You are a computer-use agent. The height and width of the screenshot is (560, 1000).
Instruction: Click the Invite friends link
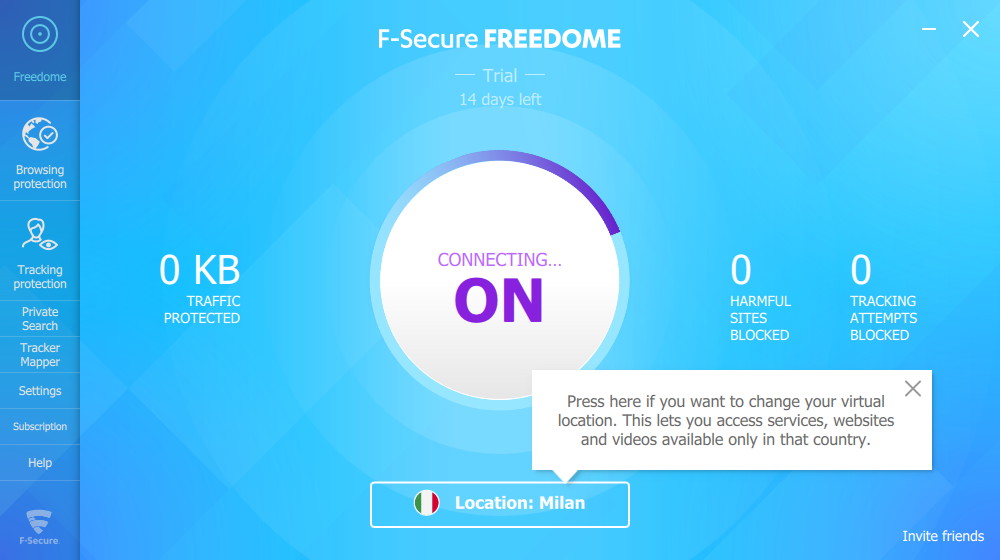(x=943, y=536)
